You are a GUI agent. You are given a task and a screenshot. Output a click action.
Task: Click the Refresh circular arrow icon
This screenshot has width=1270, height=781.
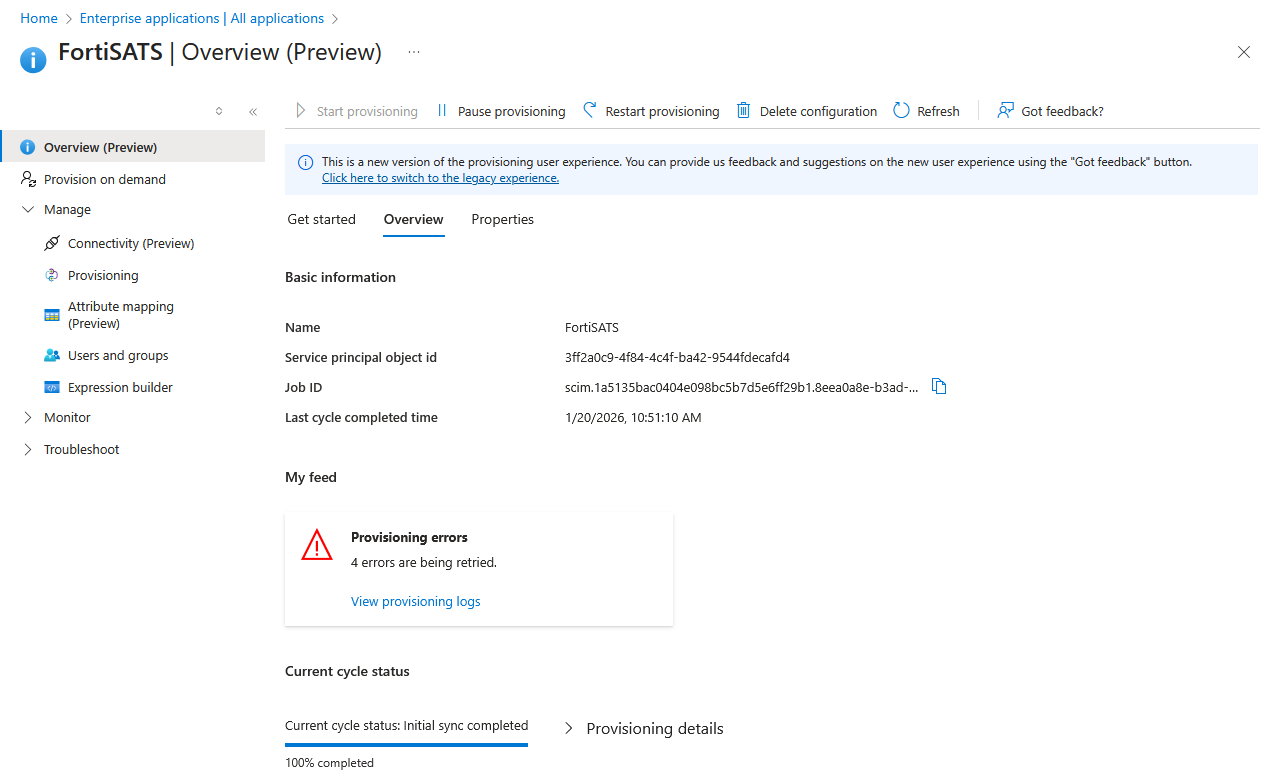click(901, 110)
